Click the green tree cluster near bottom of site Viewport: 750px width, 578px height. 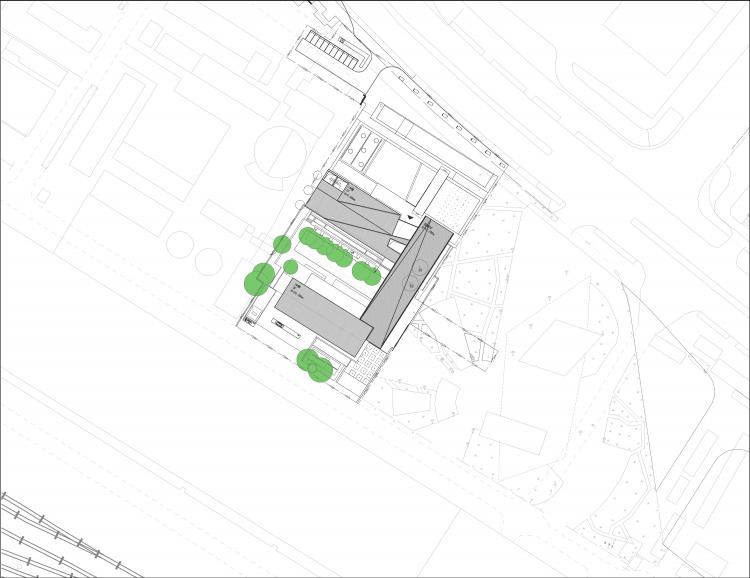[x=314, y=365]
